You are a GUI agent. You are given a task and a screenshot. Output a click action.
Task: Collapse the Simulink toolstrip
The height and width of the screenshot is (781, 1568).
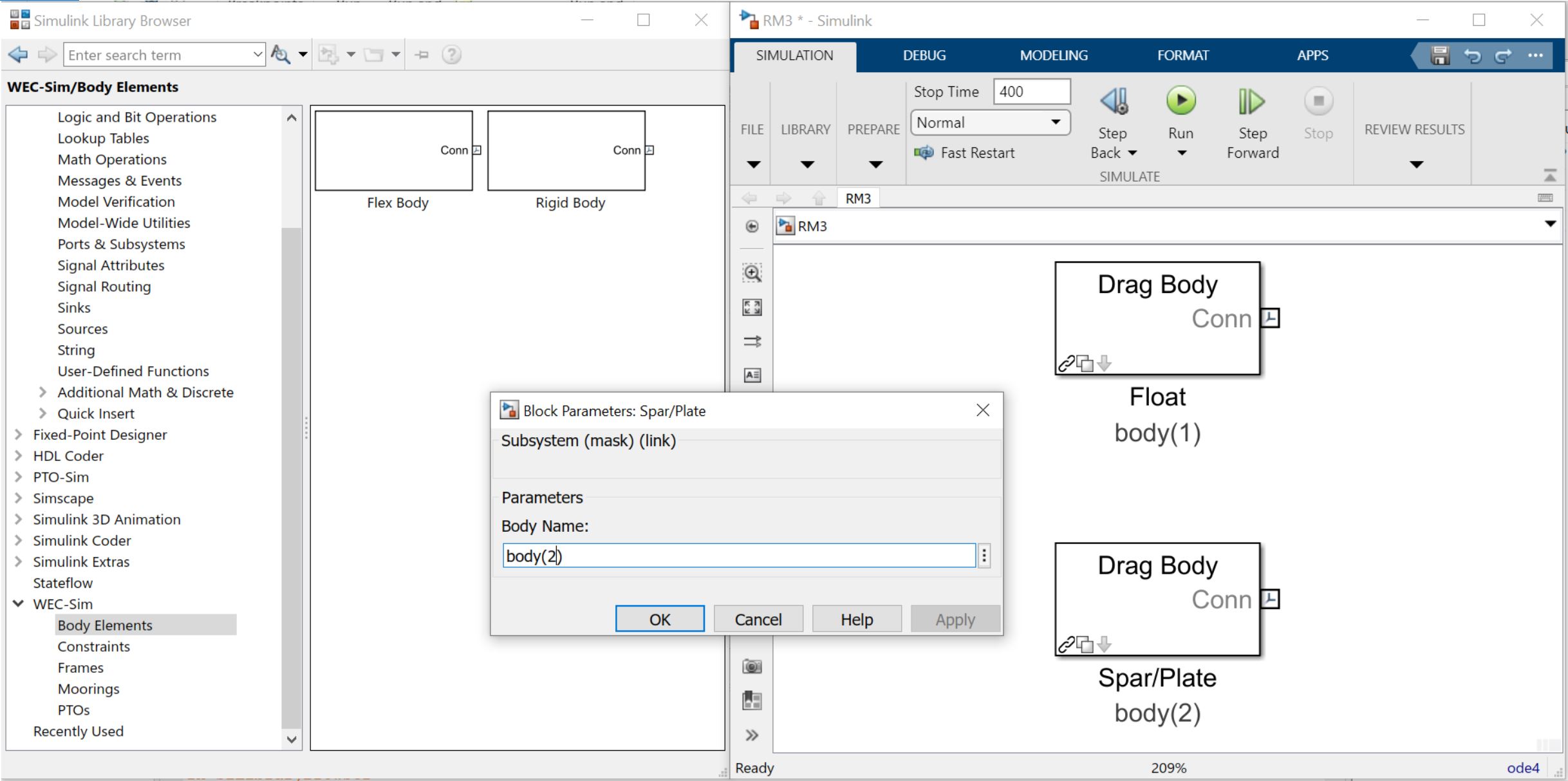[1550, 175]
